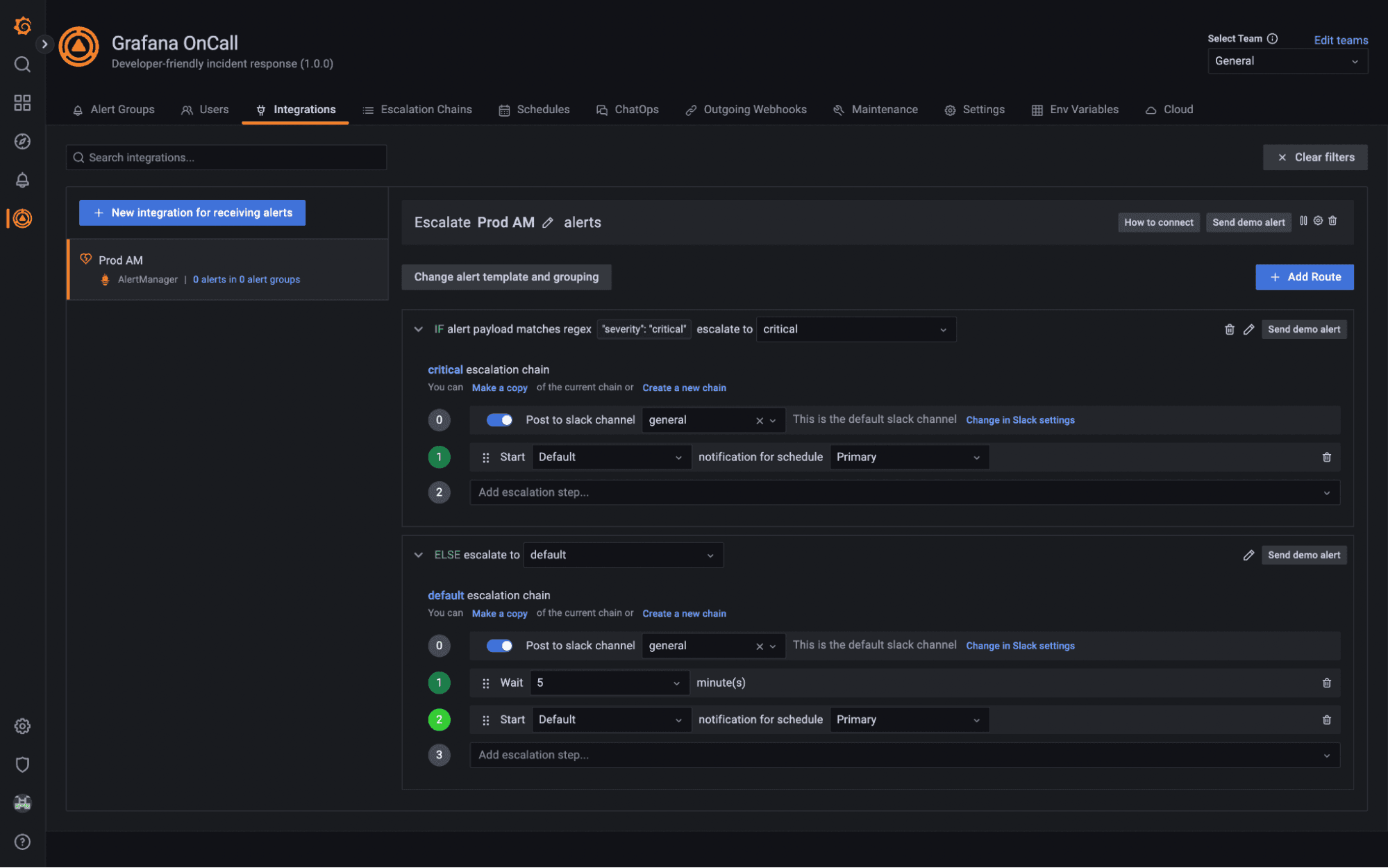Click the Search integrations field
Viewport: 1388px width, 868px height.
pyautogui.click(x=226, y=157)
